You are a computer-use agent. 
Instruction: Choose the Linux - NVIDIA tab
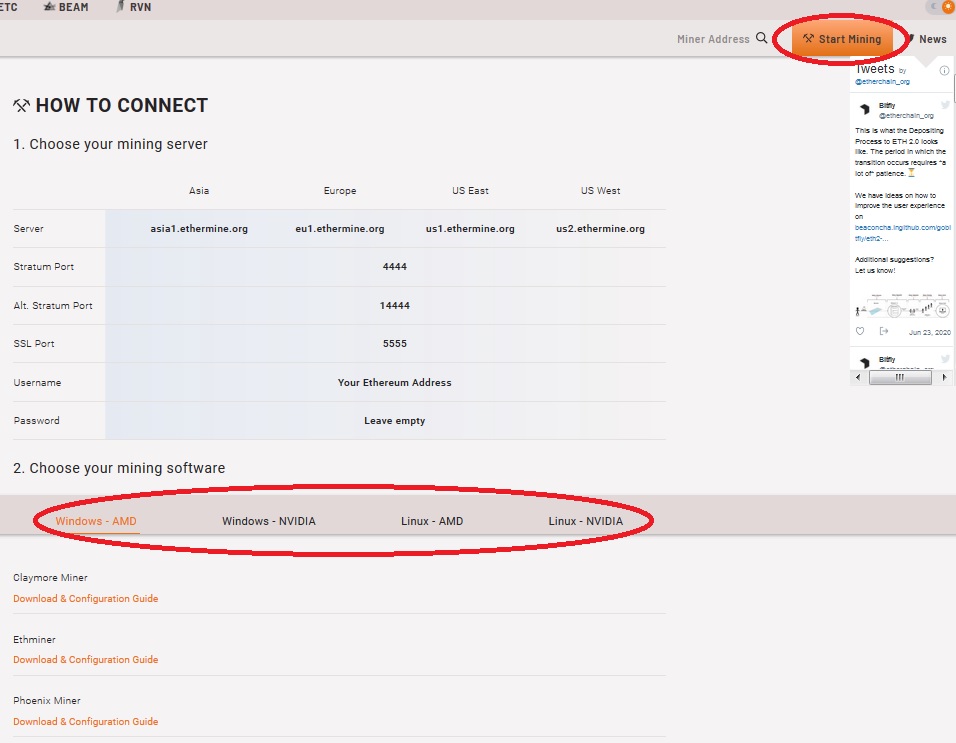585,521
